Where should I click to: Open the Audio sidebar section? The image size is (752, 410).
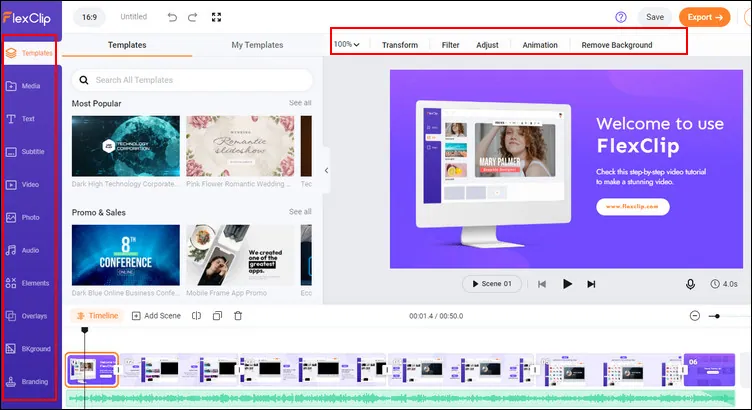(x=23, y=250)
